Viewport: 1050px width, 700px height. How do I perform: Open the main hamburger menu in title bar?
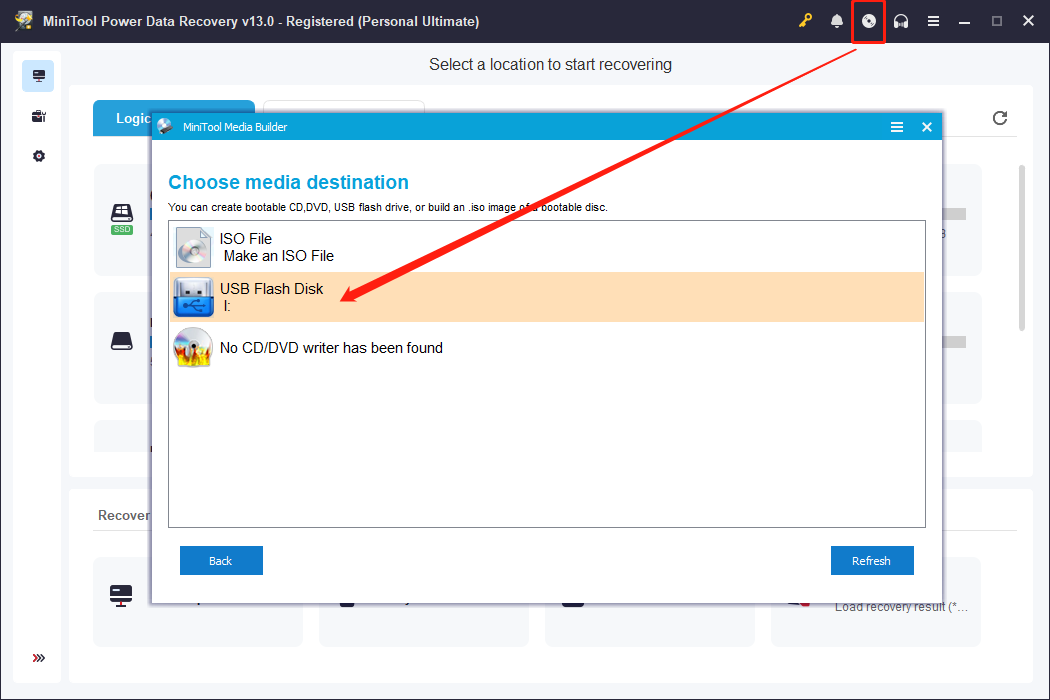pyautogui.click(x=933, y=21)
